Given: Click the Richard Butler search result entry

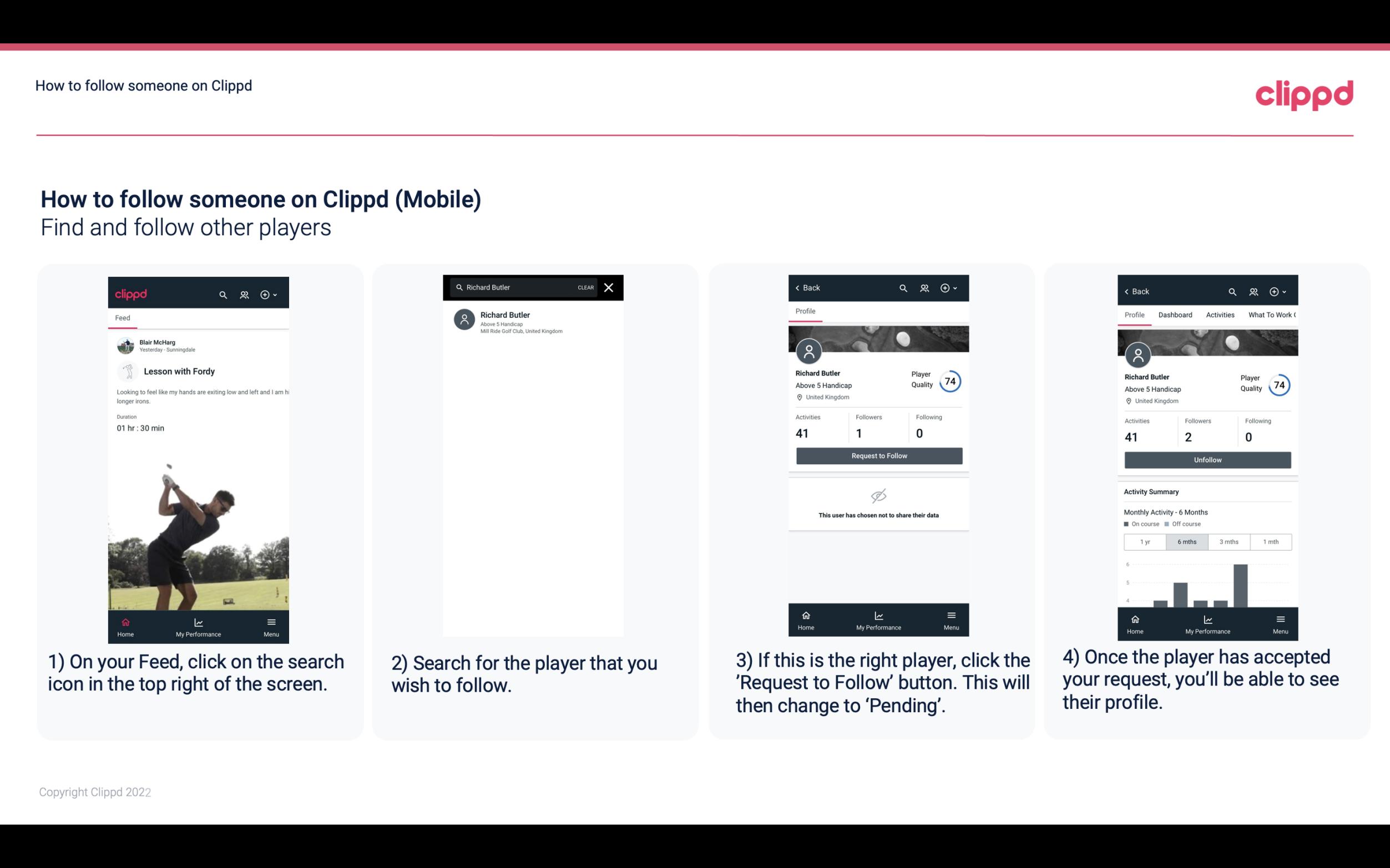Looking at the screenshot, I should (535, 321).
